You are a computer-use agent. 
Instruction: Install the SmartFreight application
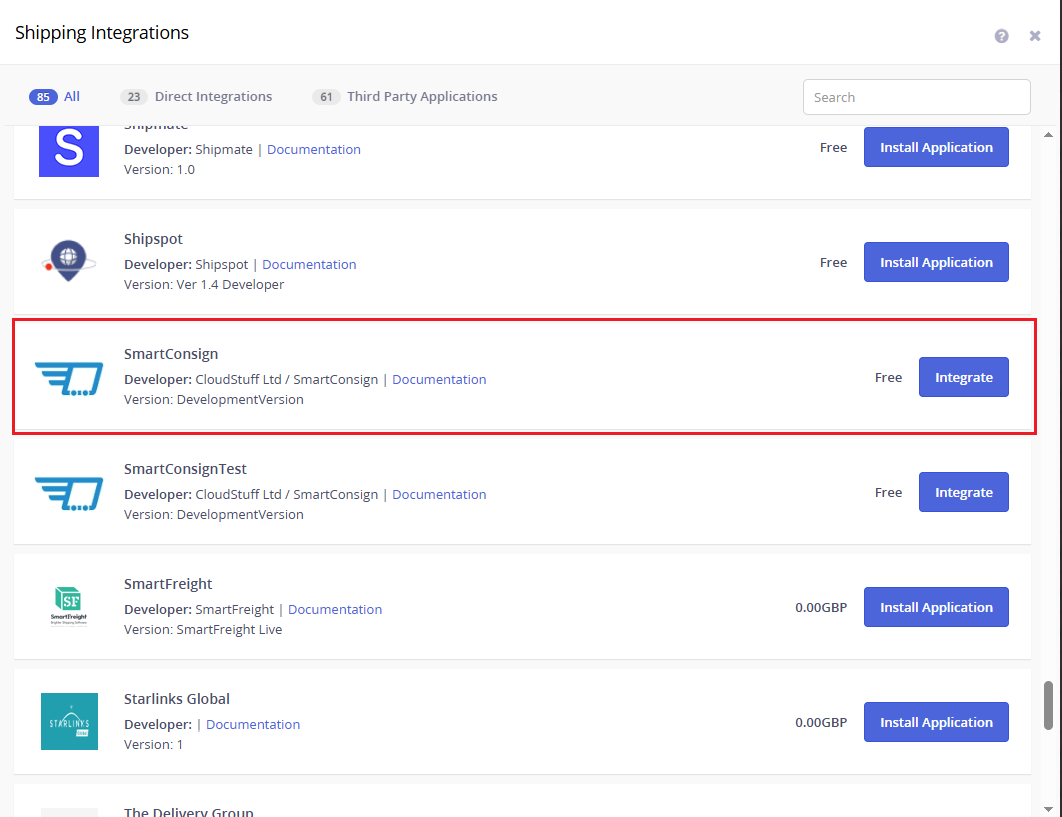pos(936,607)
